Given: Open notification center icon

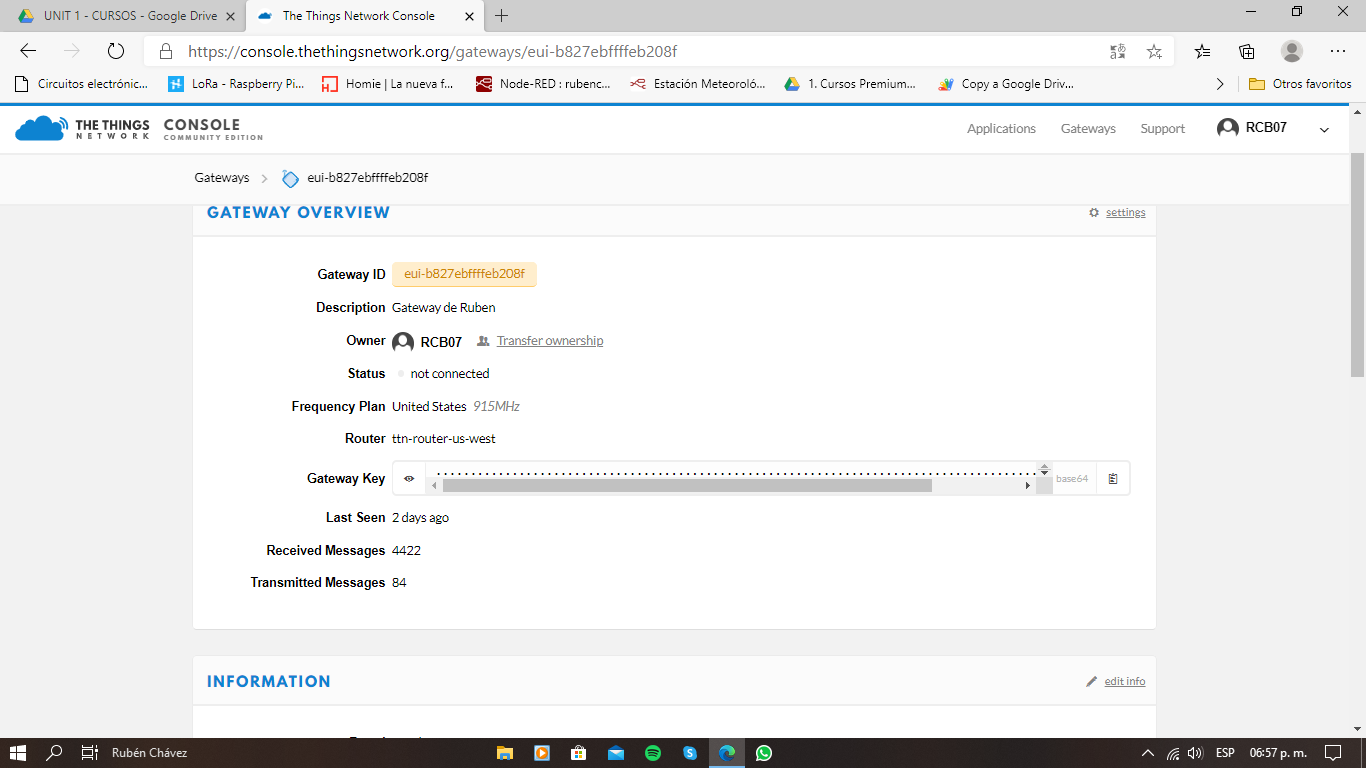Looking at the screenshot, I should click(1332, 753).
